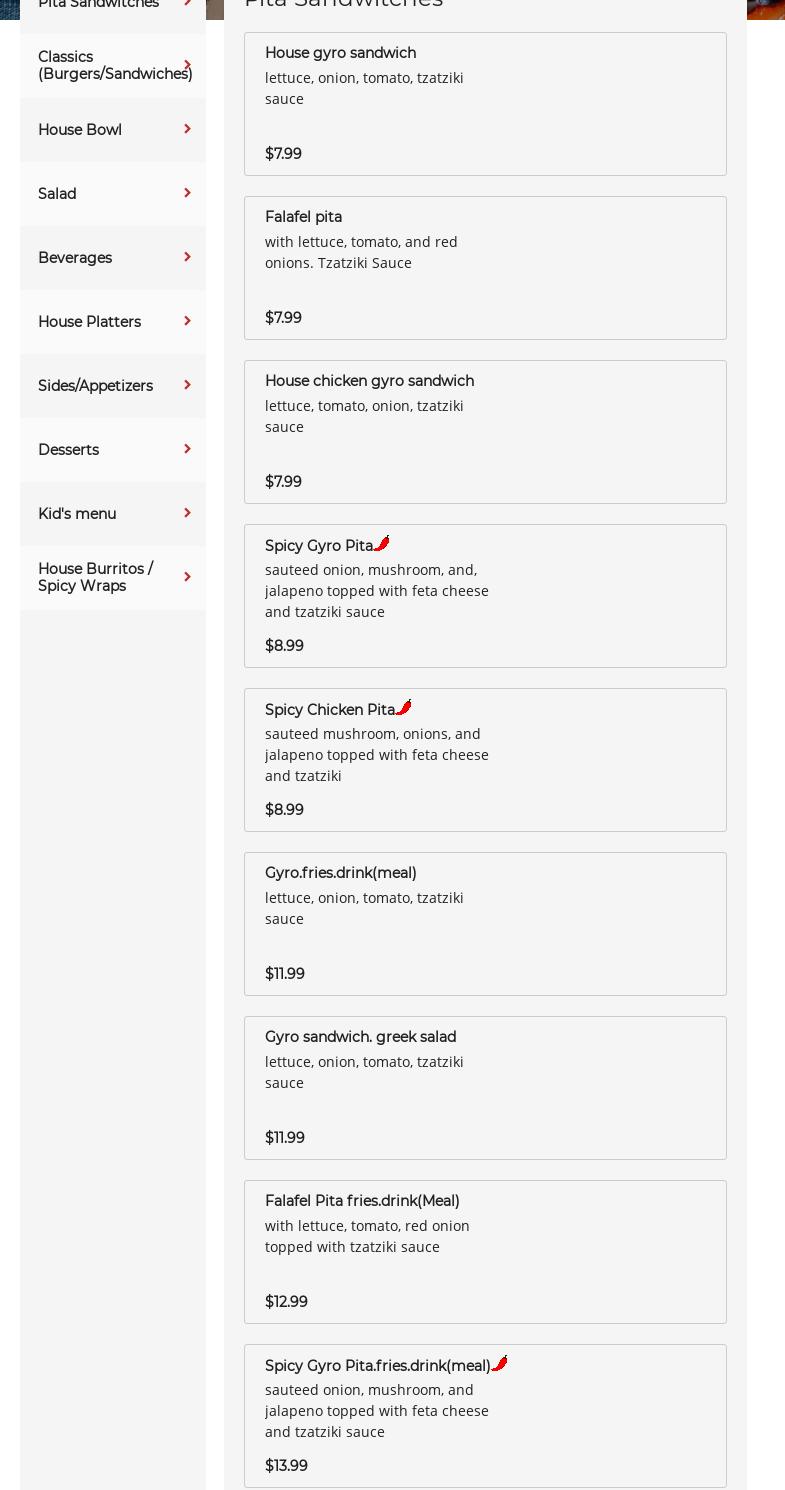Select the House gyro sandwich item
Viewport: 785px width, 1490px height.
(485, 104)
